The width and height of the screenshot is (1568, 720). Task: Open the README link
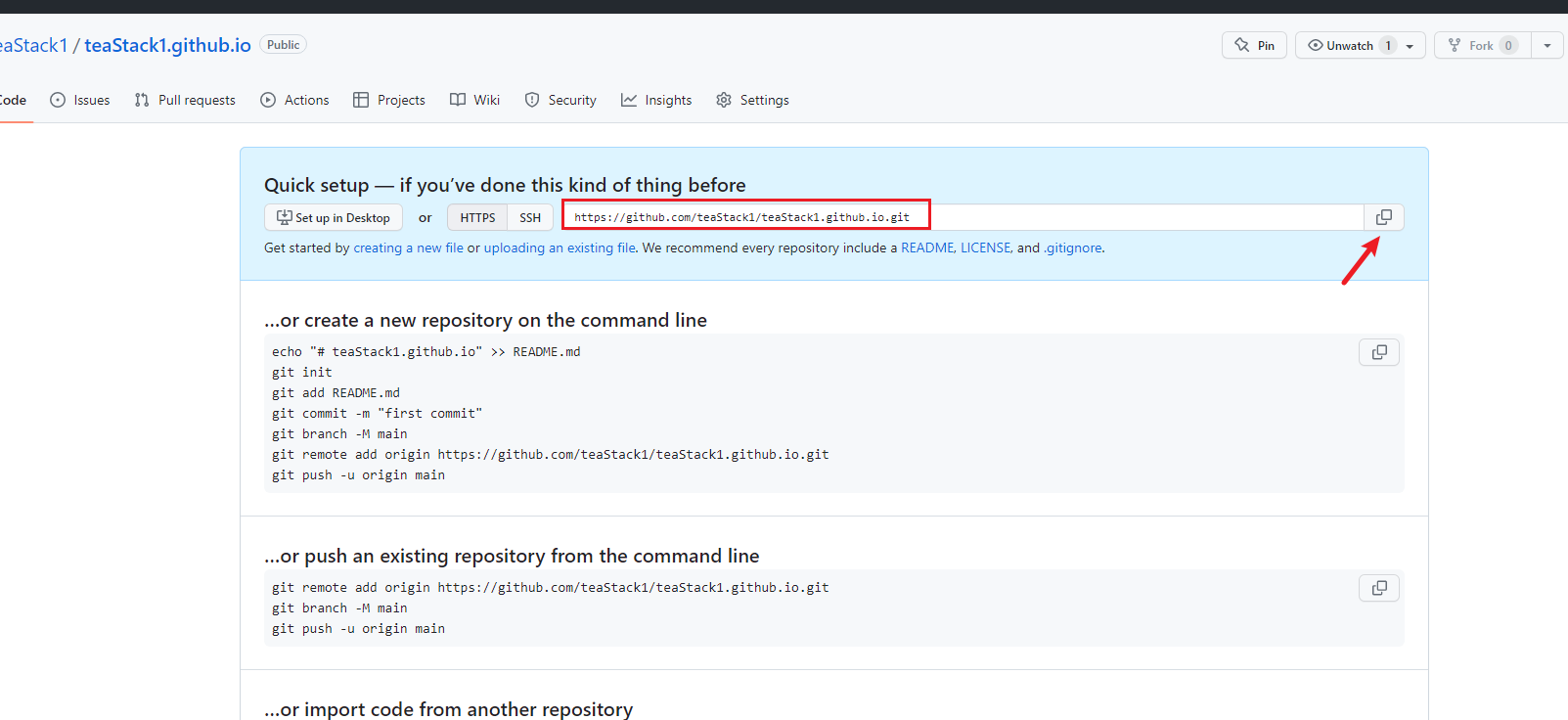tap(927, 247)
